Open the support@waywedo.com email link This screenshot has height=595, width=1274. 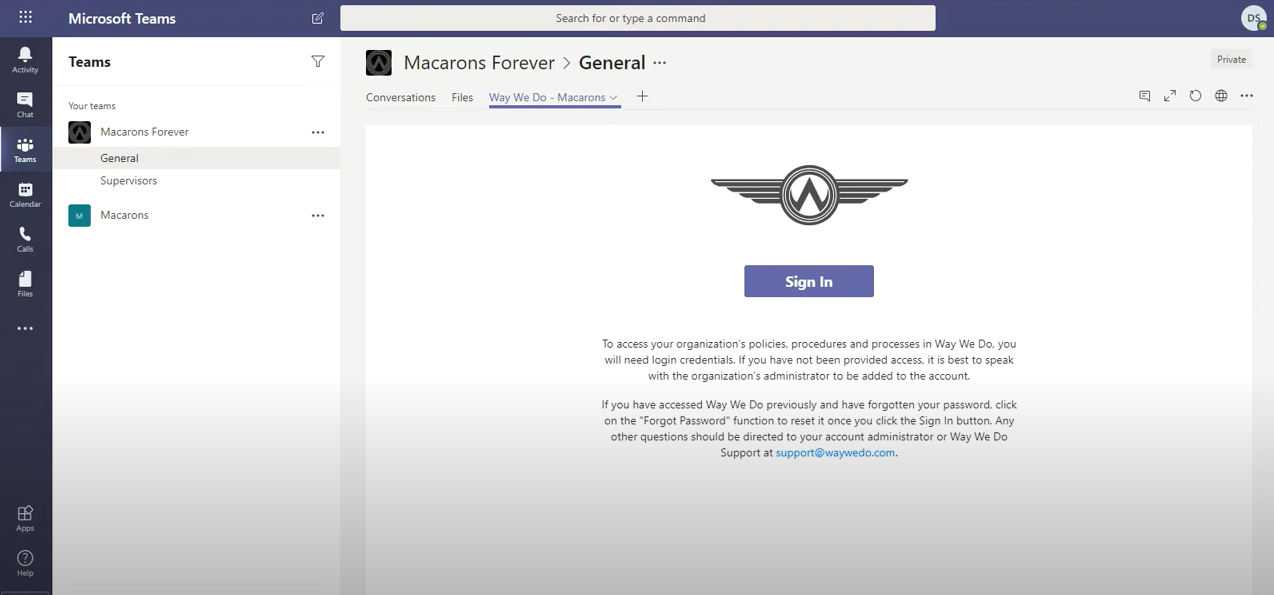835,452
